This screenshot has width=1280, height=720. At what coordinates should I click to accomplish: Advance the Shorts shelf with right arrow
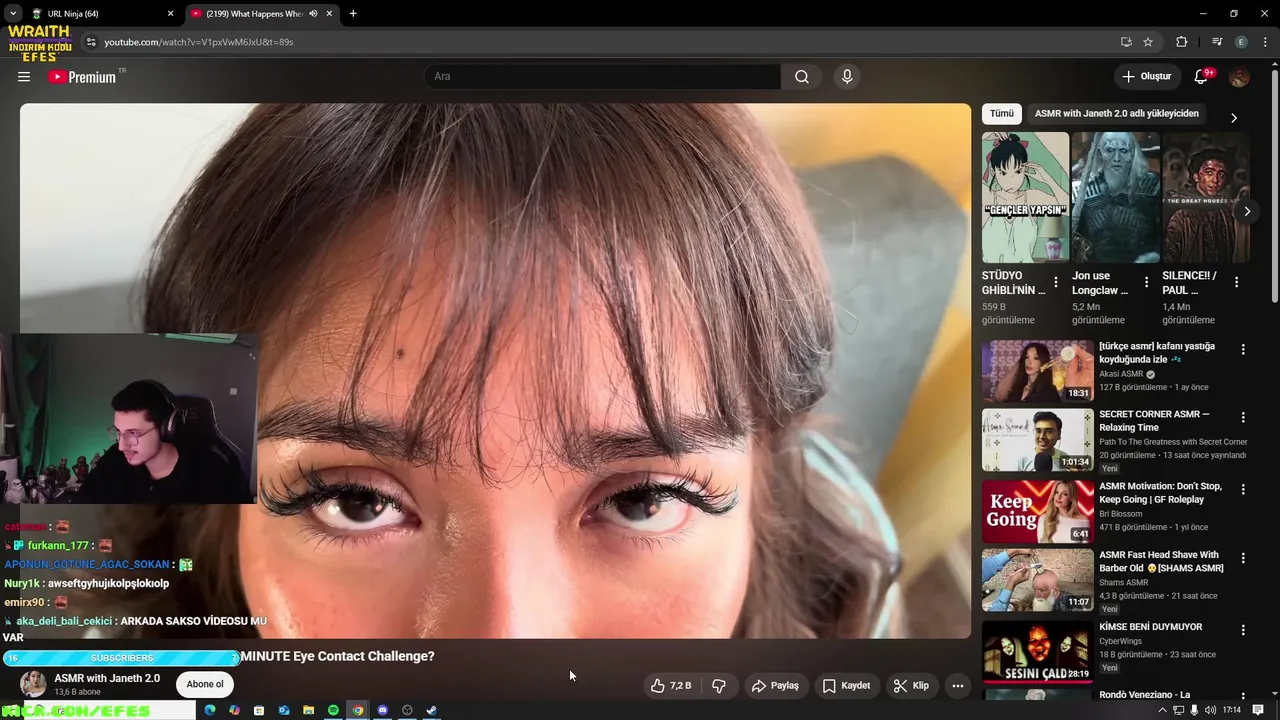(1247, 211)
